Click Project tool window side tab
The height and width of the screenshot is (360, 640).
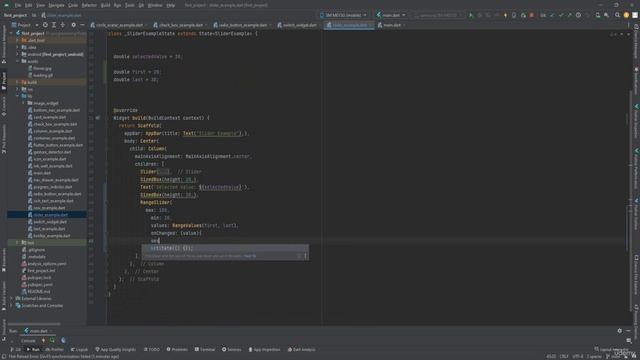point(4,81)
